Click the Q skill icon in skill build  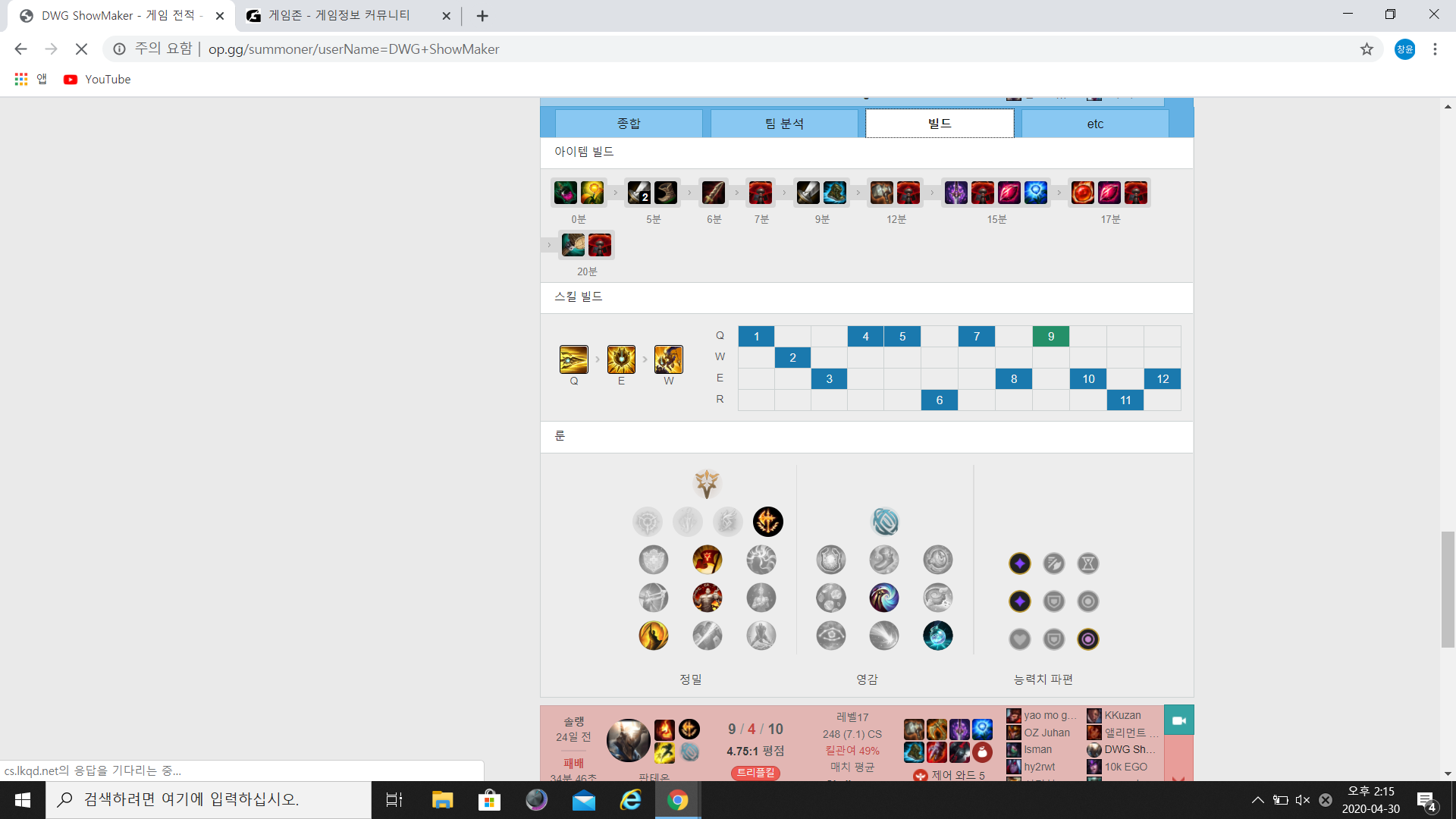(573, 359)
